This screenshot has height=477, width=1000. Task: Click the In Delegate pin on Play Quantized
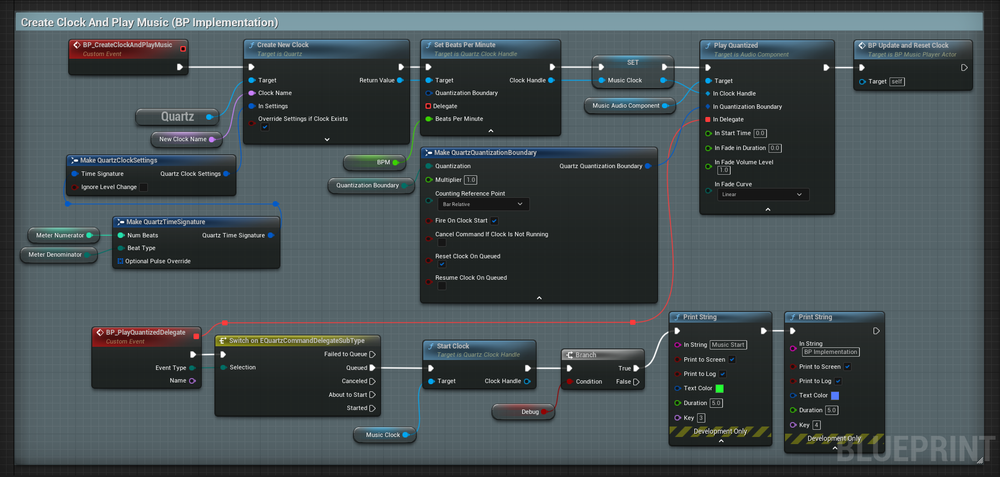click(x=708, y=119)
